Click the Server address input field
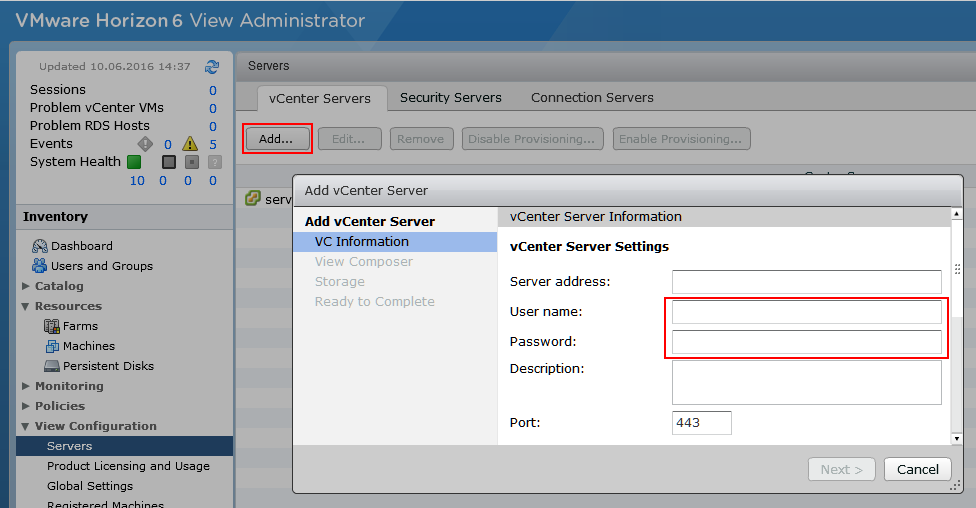This screenshot has width=976, height=508. tap(806, 282)
